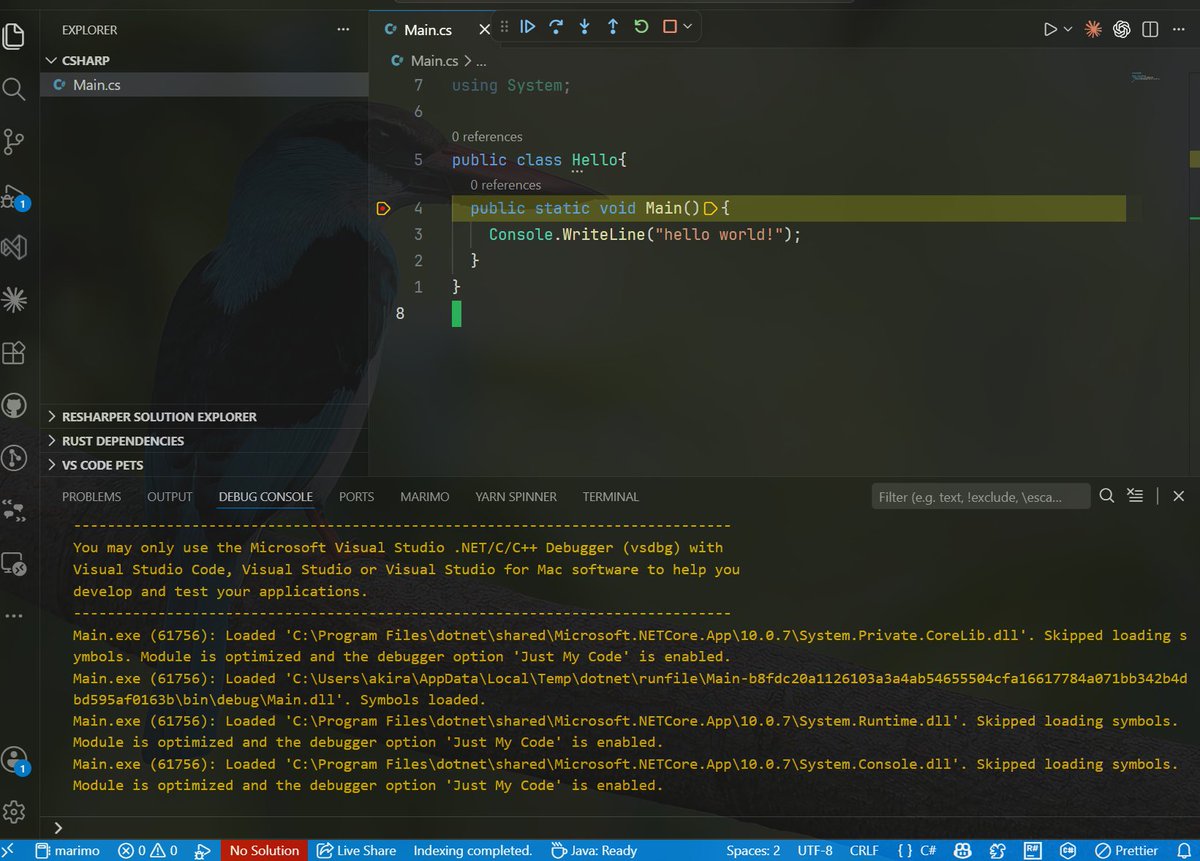The height and width of the screenshot is (861, 1200).
Task: Click Java: Ready status item
Action: (595, 850)
